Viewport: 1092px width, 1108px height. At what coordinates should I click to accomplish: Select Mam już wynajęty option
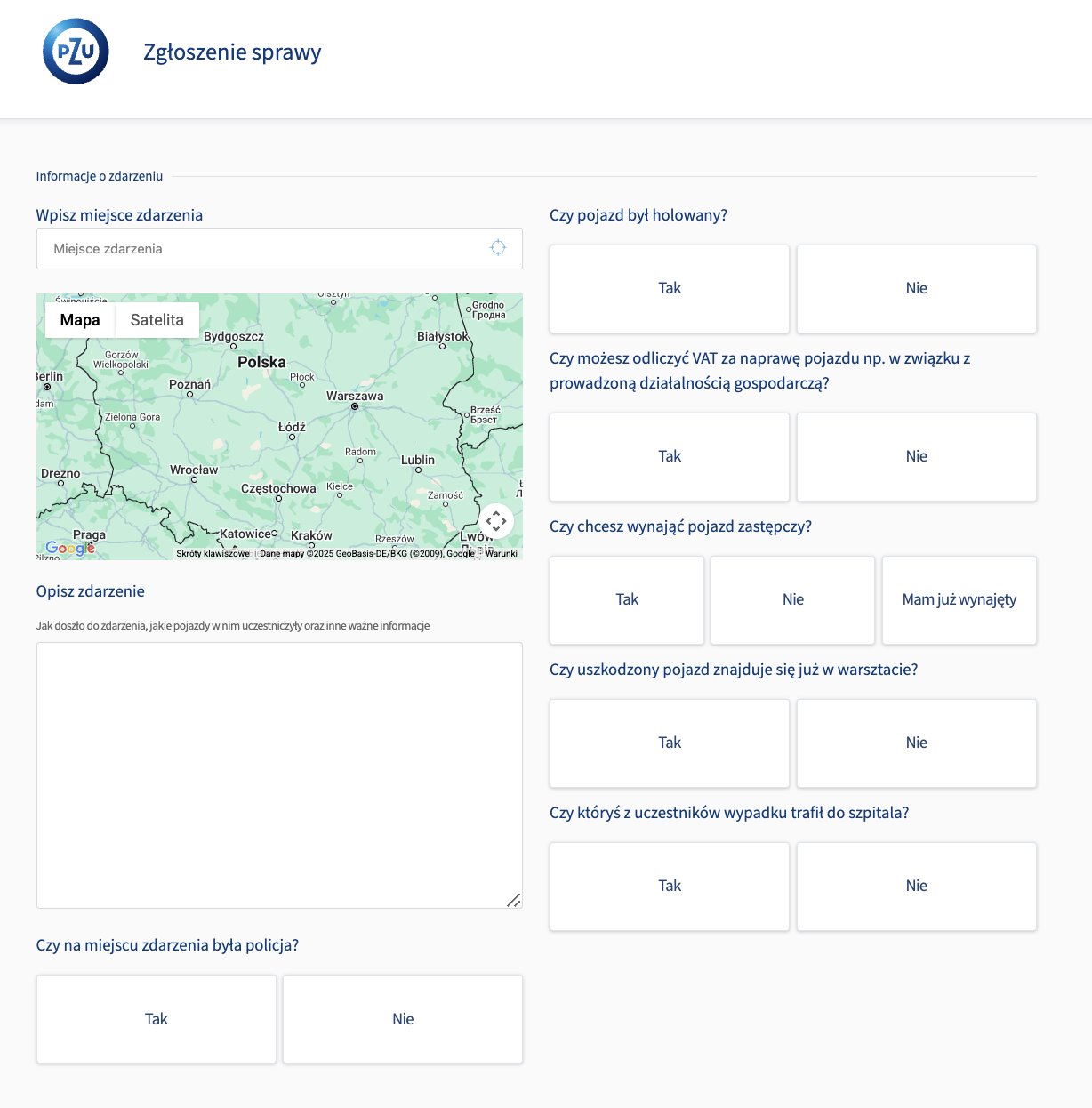tap(959, 600)
